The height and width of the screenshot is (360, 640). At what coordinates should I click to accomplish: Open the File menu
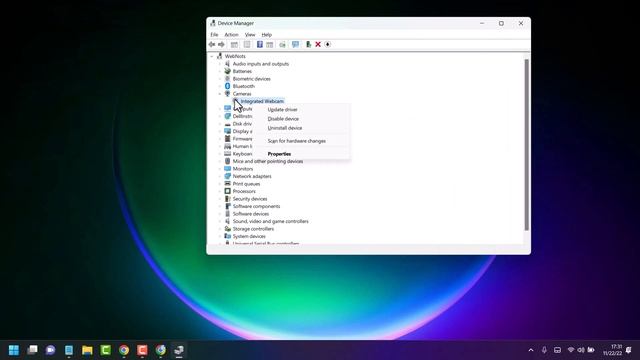click(214, 35)
